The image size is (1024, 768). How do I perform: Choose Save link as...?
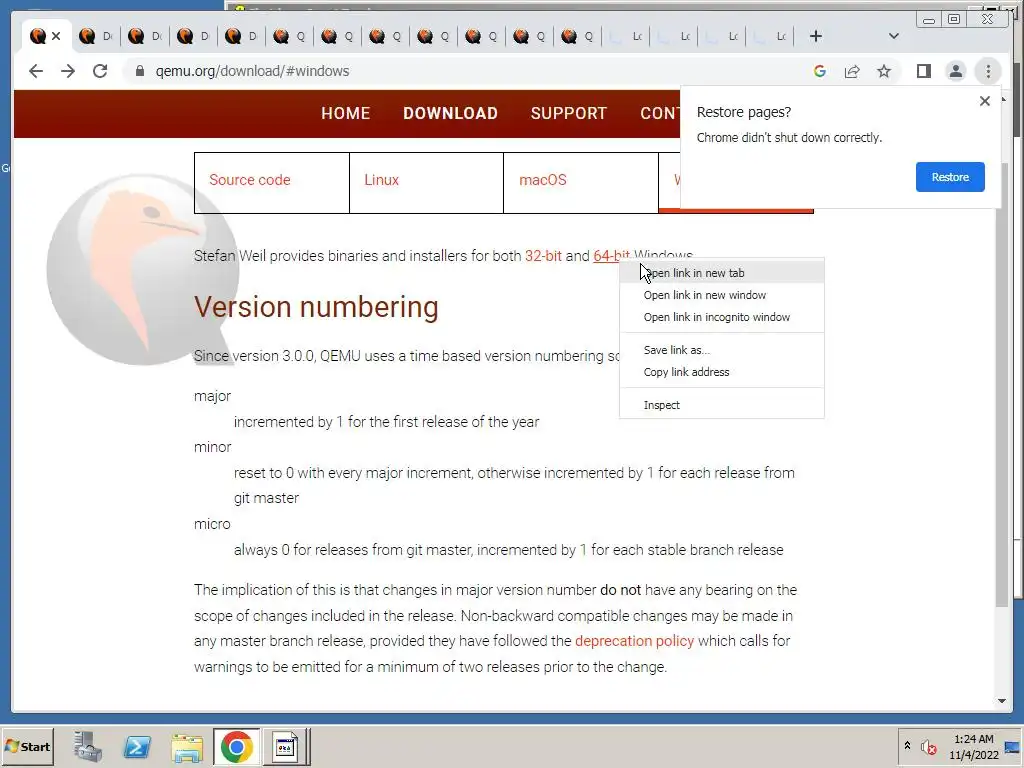[x=722, y=350]
